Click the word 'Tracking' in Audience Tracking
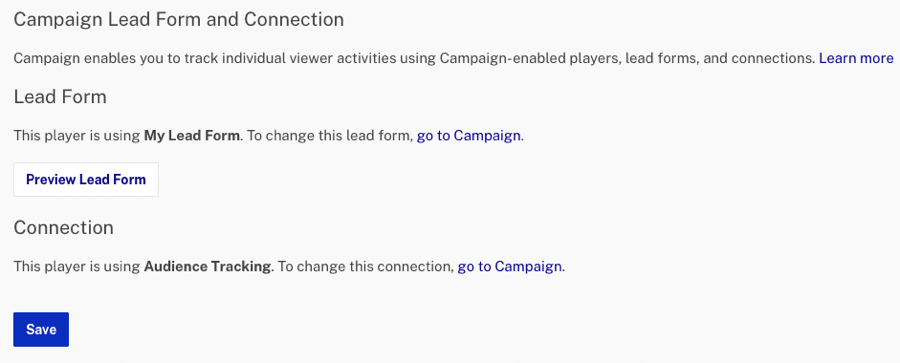This screenshot has height=363, width=900. (241, 267)
